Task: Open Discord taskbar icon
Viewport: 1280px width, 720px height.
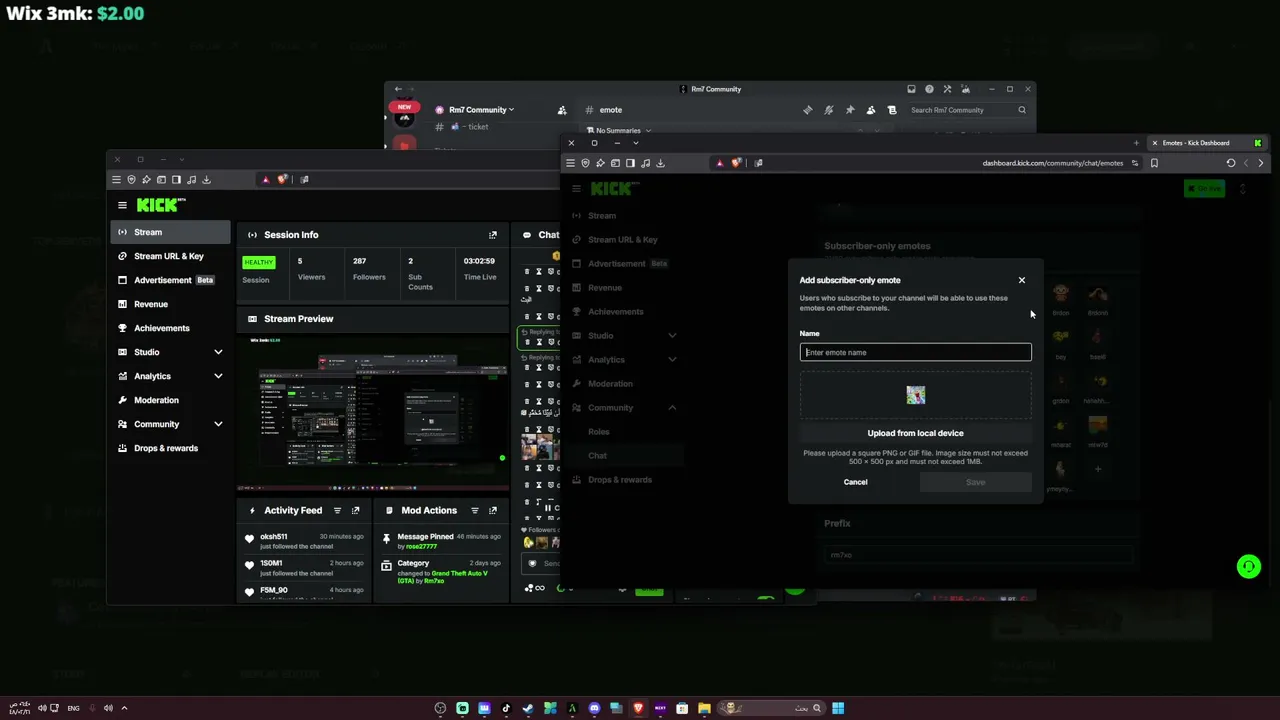Action: pyautogui.click(x=594, y=708)
